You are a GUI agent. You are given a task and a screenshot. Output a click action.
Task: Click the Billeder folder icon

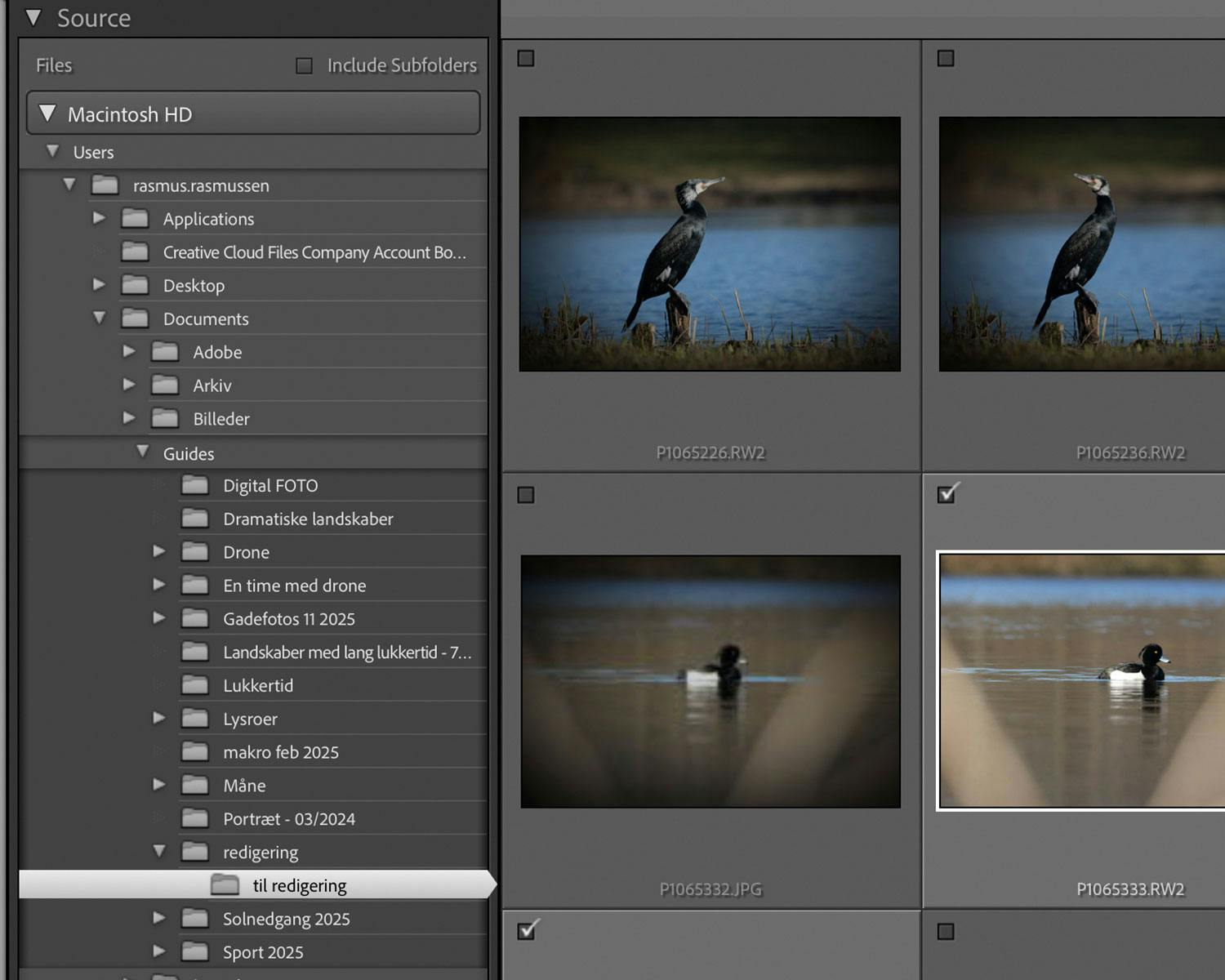(x=165, y=419)
